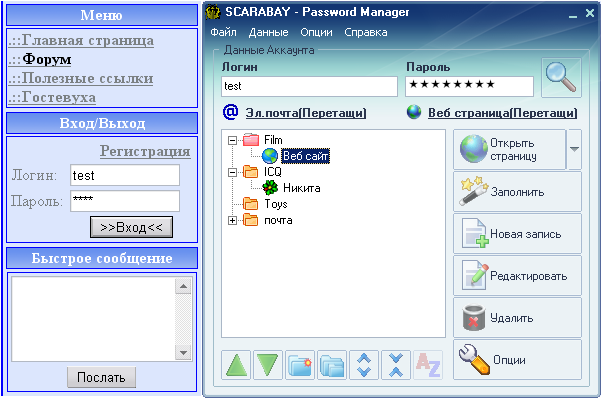This screenshot has height=398, width=601.
Task: Minimize the SCARABAY window
Action: [x=573, y=15]
